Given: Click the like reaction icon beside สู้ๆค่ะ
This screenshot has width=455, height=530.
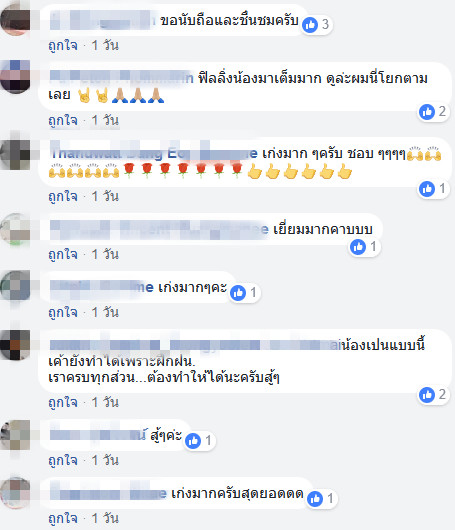Looking at the screenshot, I should pyautogui.click(x=193, y=441).
